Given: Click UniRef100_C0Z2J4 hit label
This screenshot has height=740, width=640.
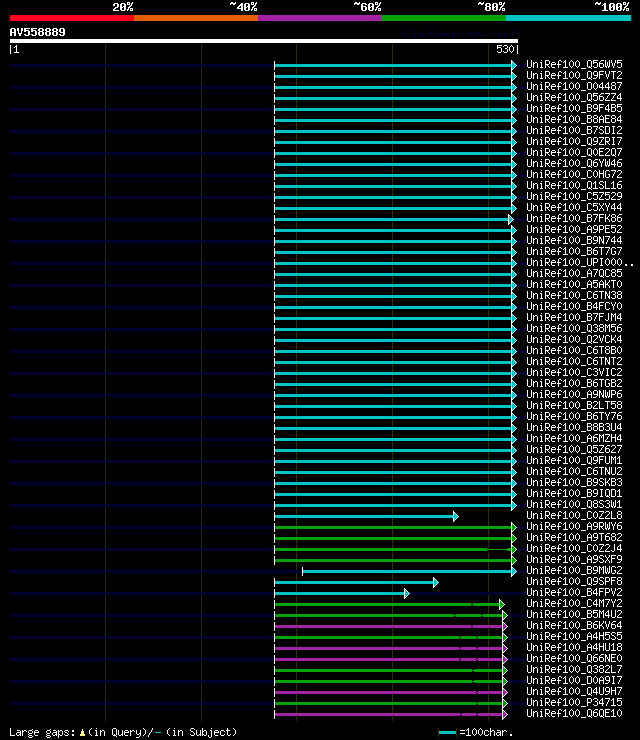Looking at the screenshot, I should 574,548.
